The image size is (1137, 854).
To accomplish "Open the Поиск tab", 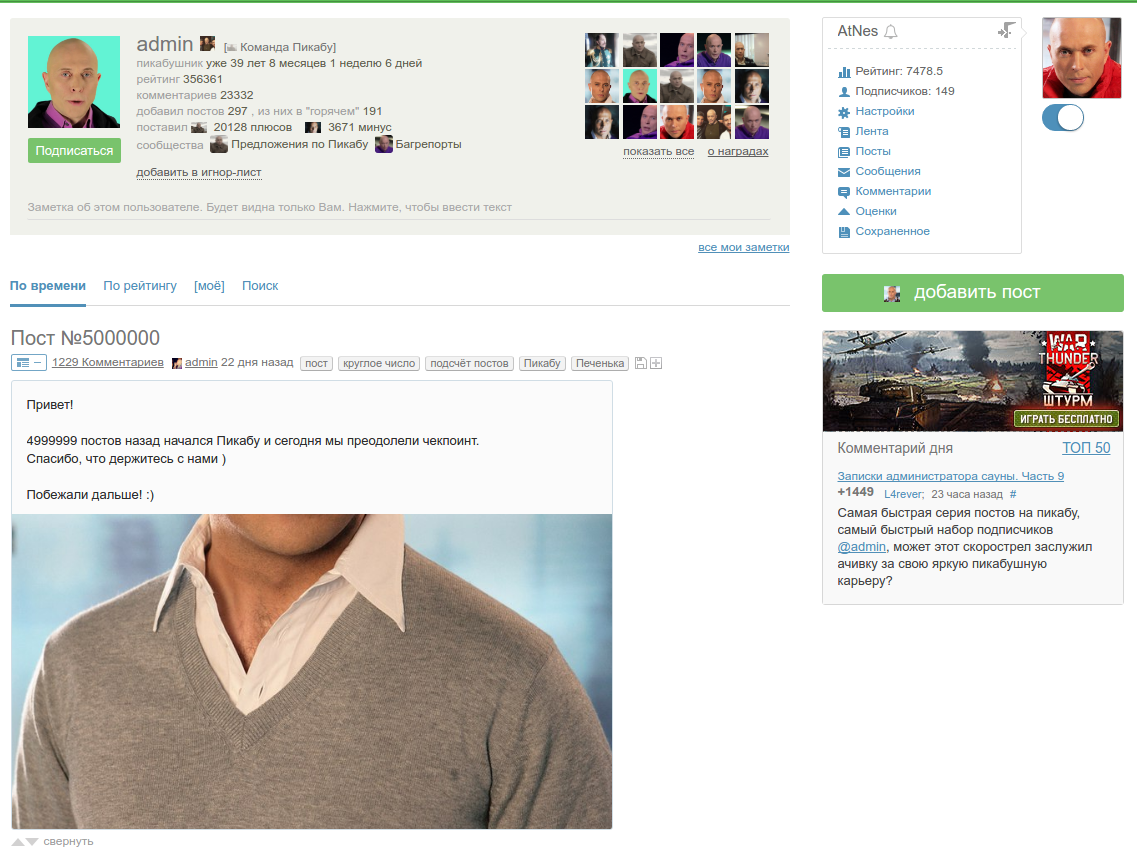I will click(x=260, y=286).
